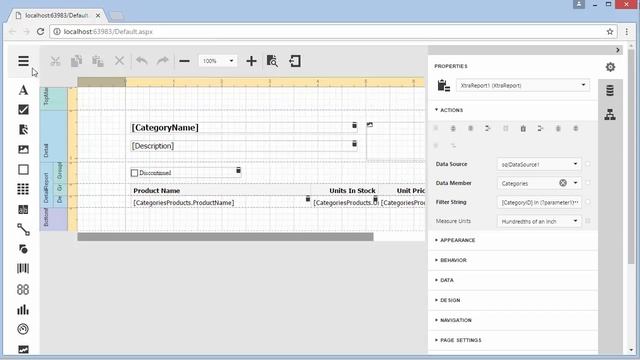Select the Label control in toolbox
The height and width of the screenshot is (360, 640).
point(23,90)
